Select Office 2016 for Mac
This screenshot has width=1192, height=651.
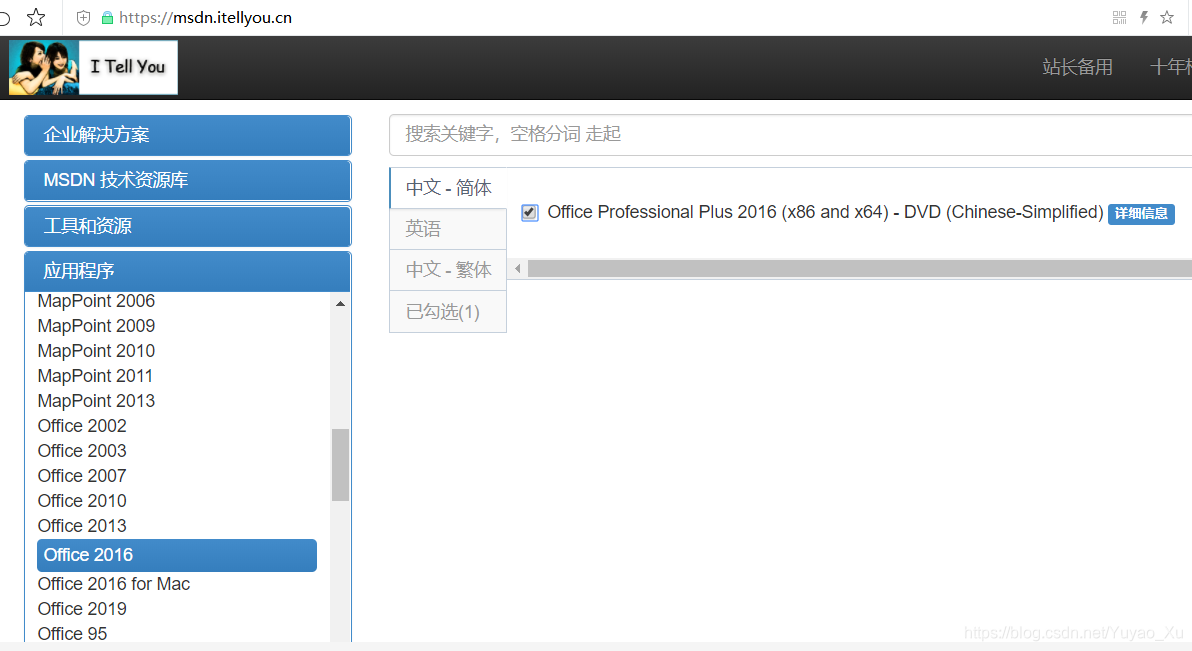[114, 584]
